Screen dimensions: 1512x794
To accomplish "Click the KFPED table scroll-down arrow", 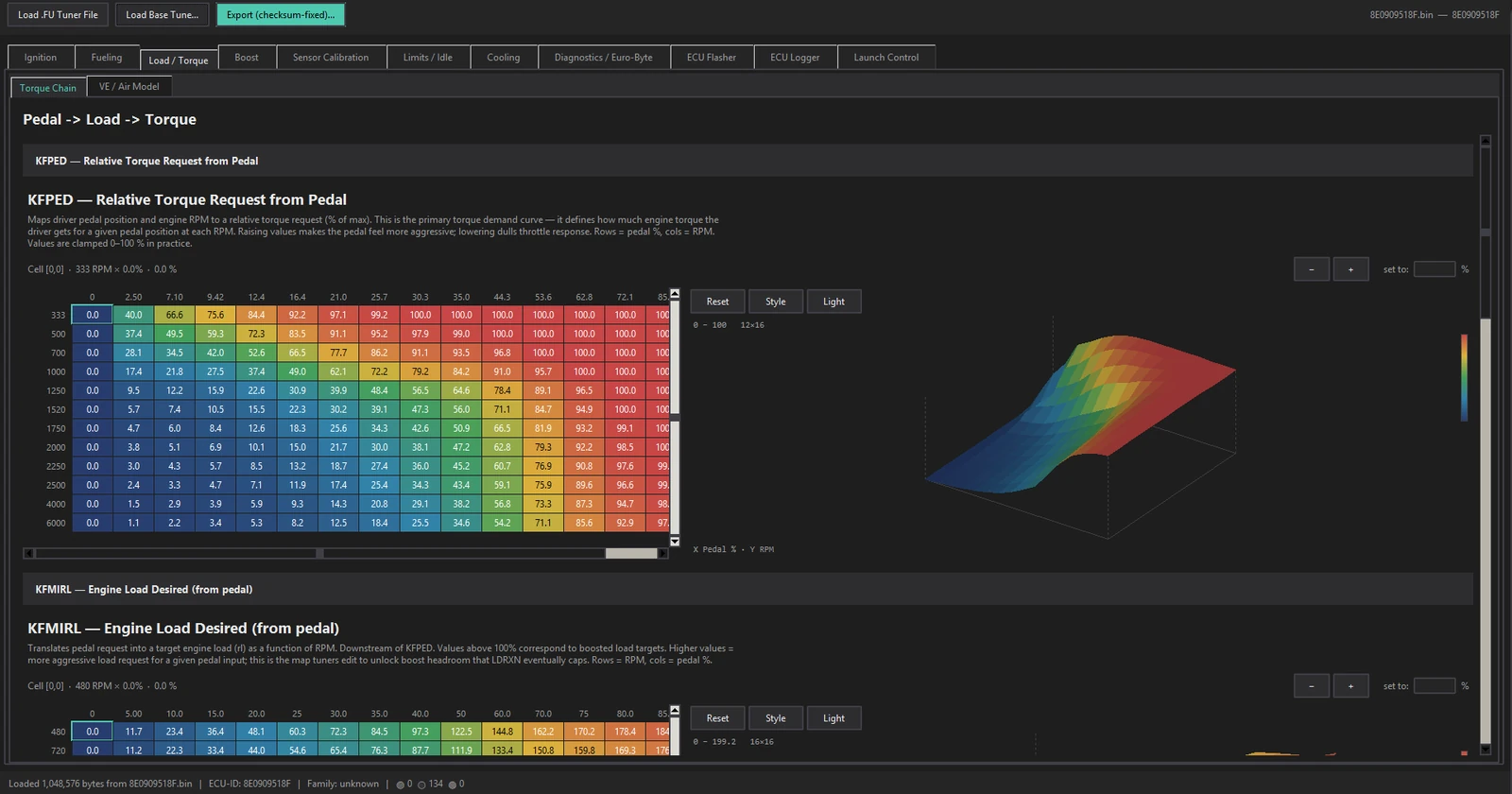I will 675,542.
